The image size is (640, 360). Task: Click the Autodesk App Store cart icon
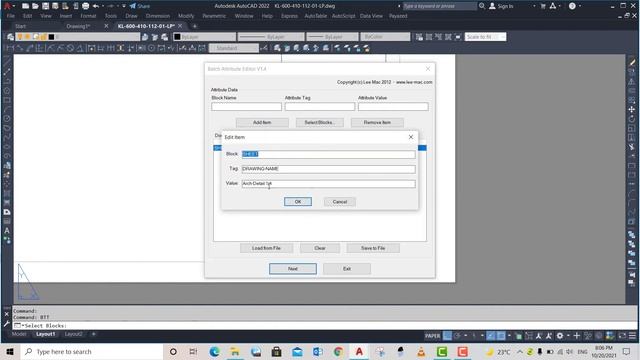coord(543,6)
